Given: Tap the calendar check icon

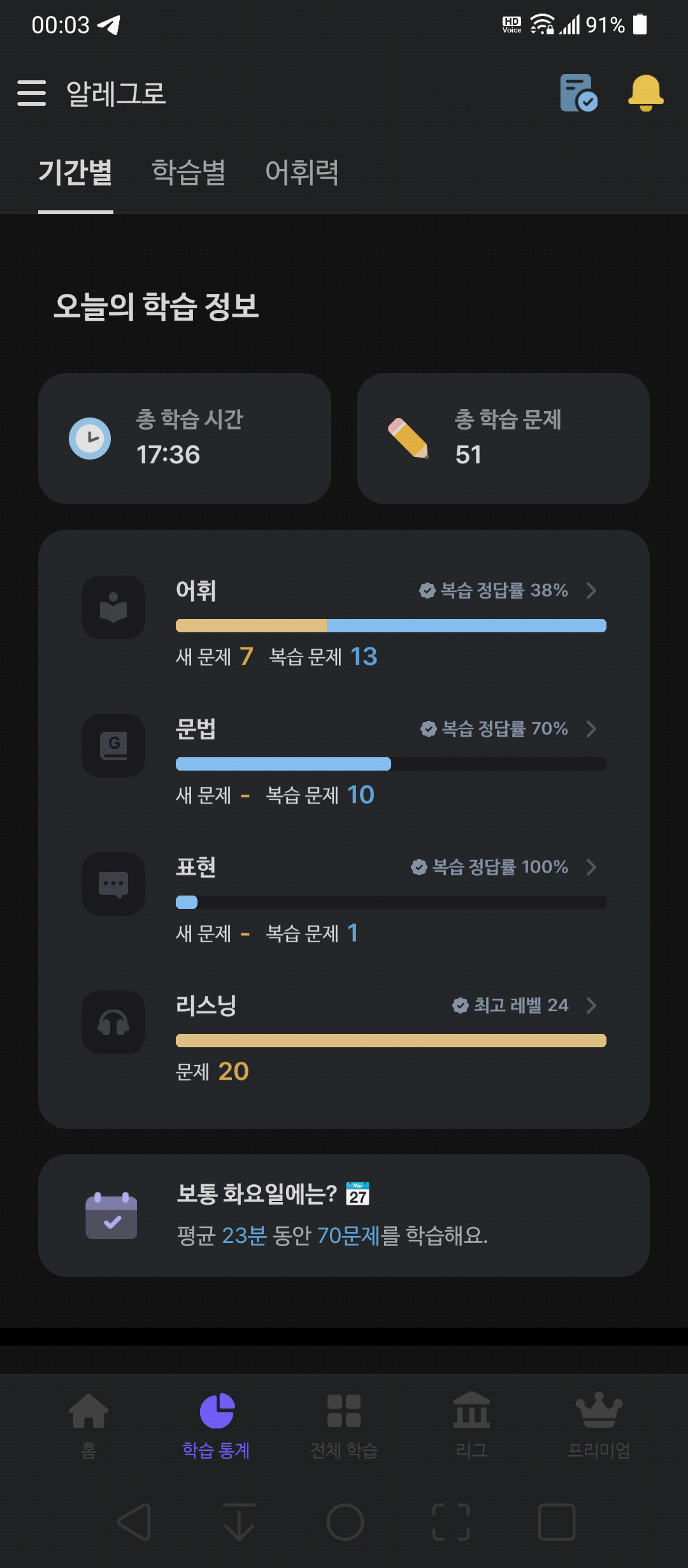Looking at the screenshot, I should (x=111, y=1216).
